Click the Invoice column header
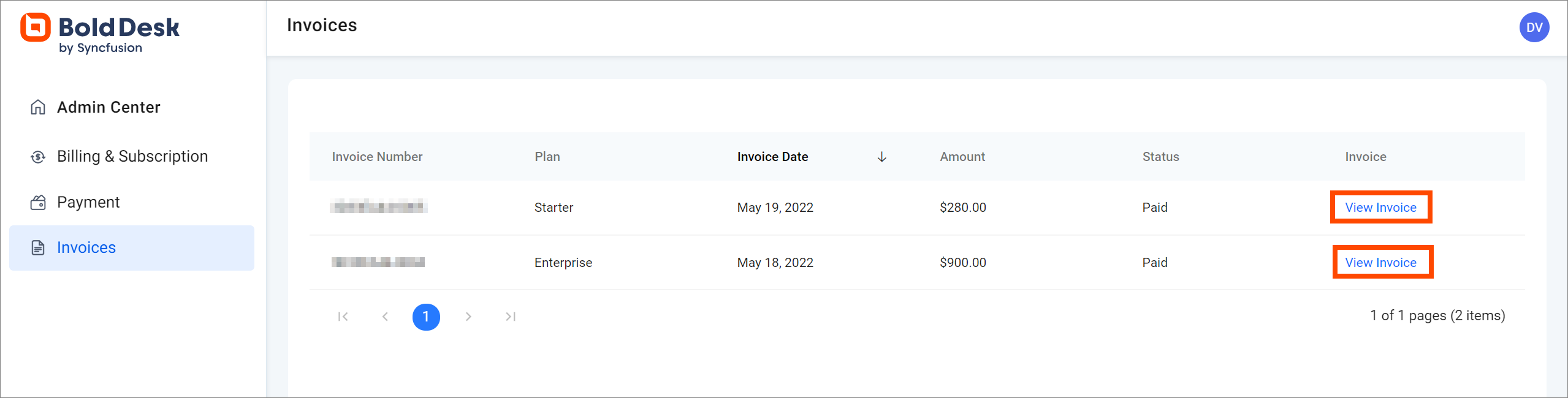This screenshot has height=398, width=1568. [1365, 157]
